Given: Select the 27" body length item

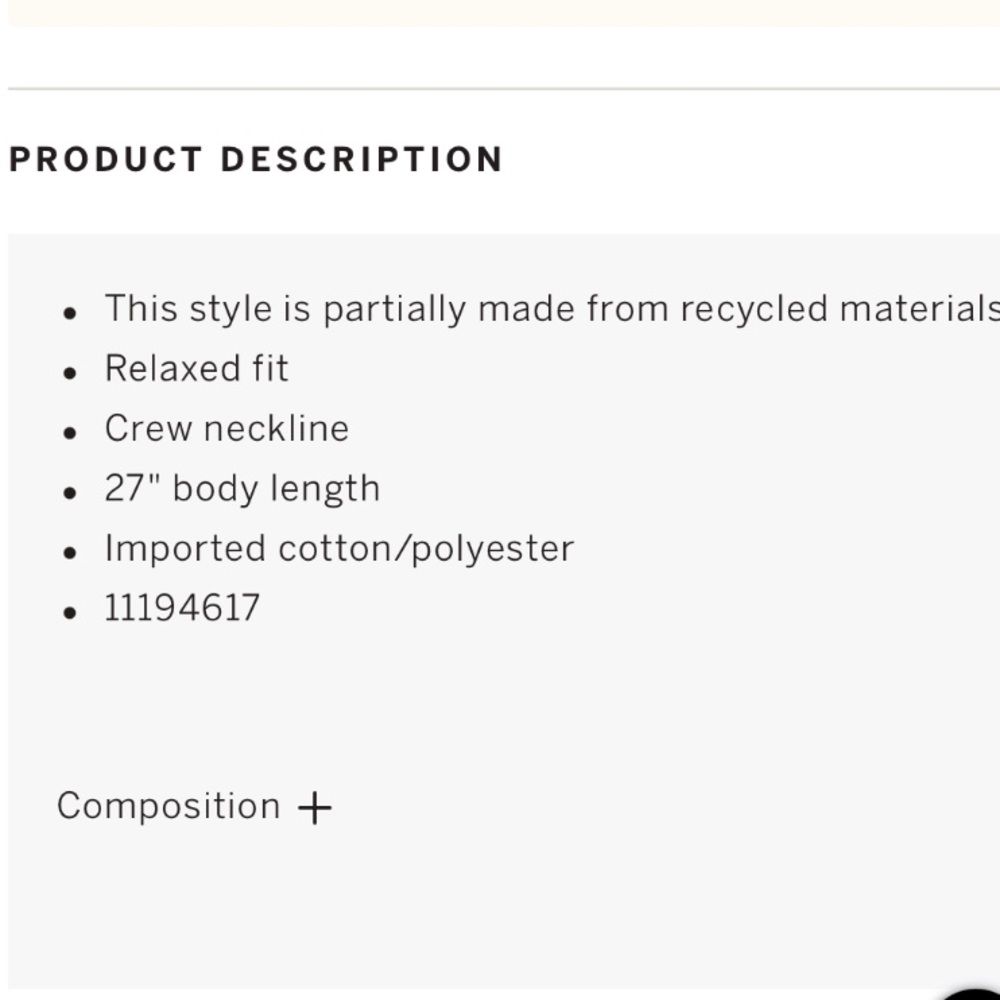Looking at the screenshot, I should tap(242, 489).
